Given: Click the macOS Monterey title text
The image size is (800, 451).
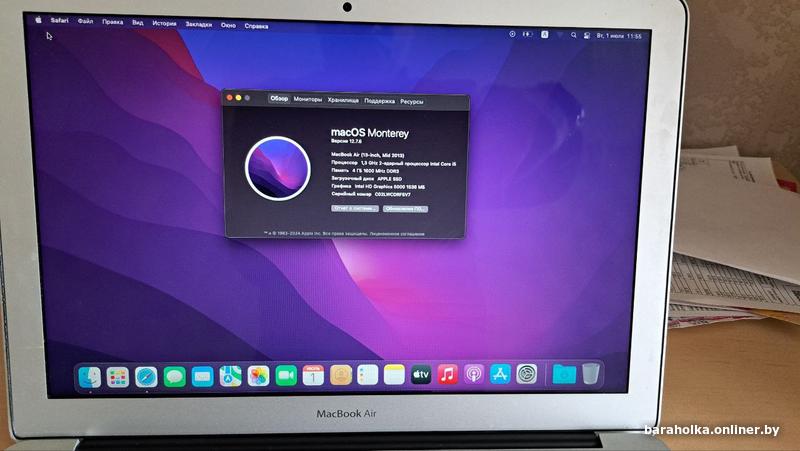Looking at the screenshot, I should [x=369, y=133].
